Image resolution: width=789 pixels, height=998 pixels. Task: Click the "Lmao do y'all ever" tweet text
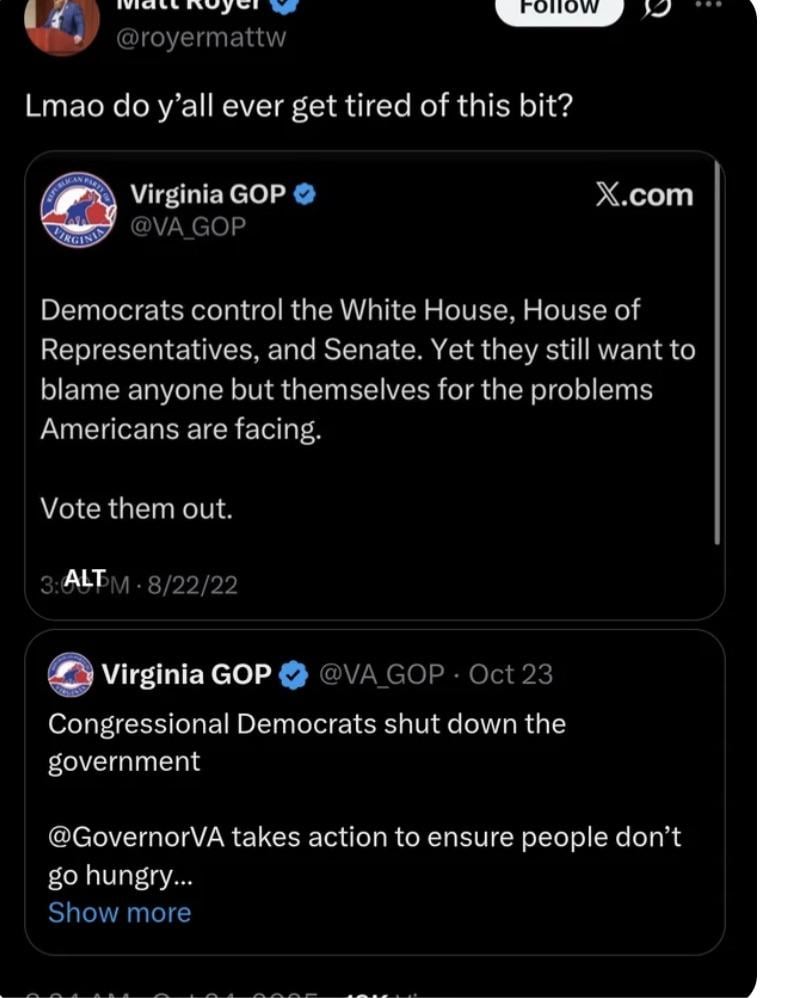click(298, 106)
